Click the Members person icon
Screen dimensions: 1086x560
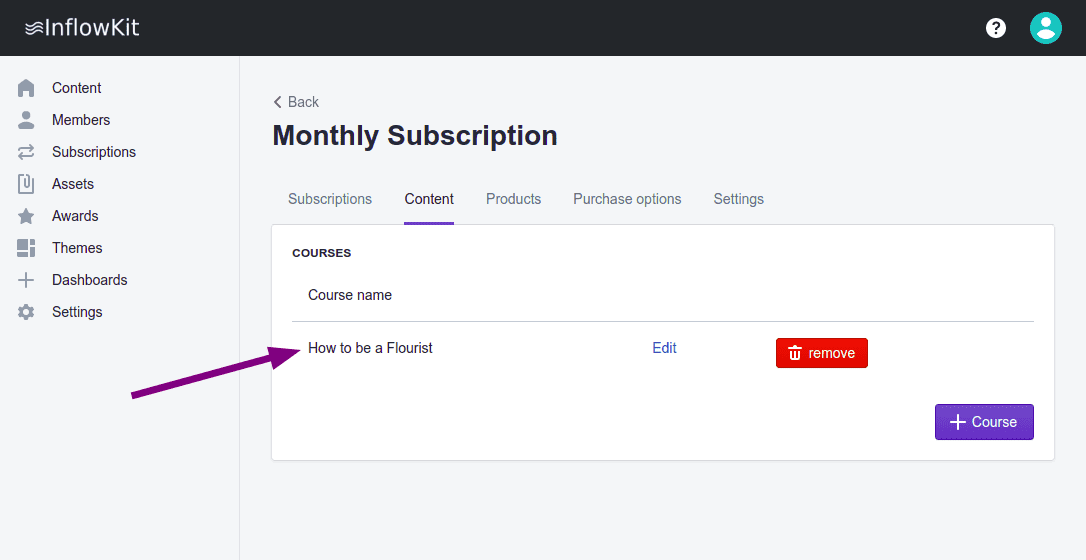pos(26,120)
